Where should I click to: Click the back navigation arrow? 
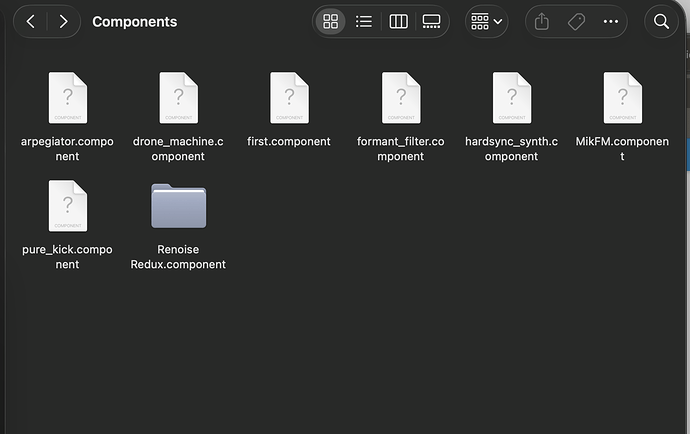point(31,21)
